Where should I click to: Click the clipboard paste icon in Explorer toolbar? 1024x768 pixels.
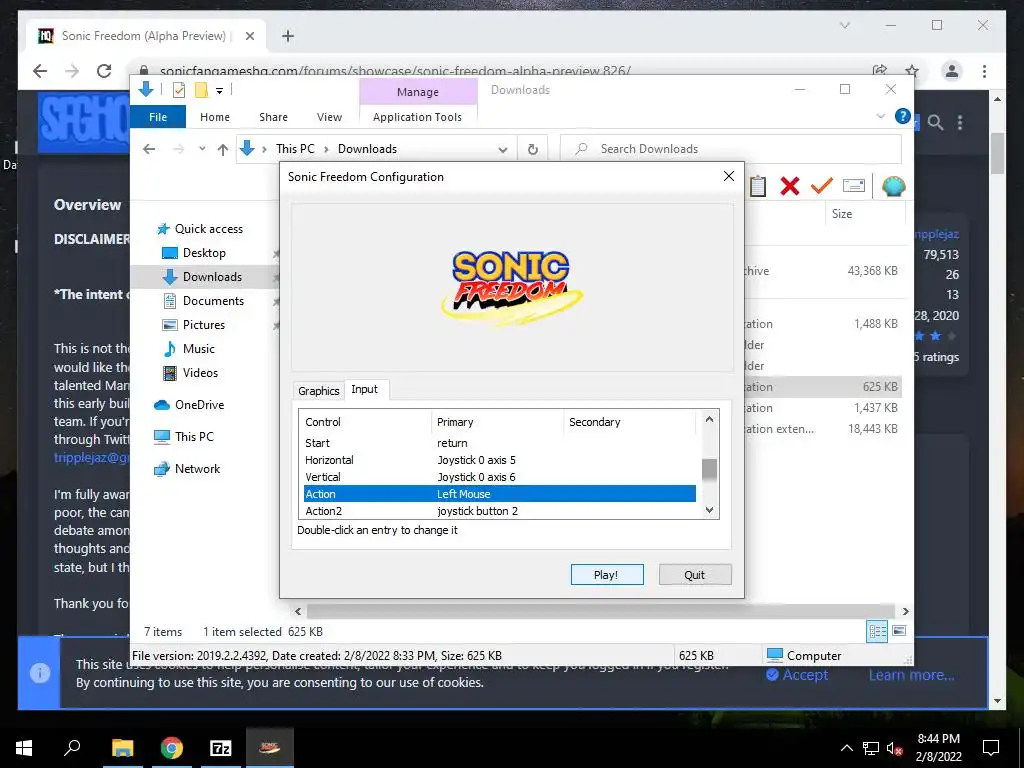[x=758, y=187]
